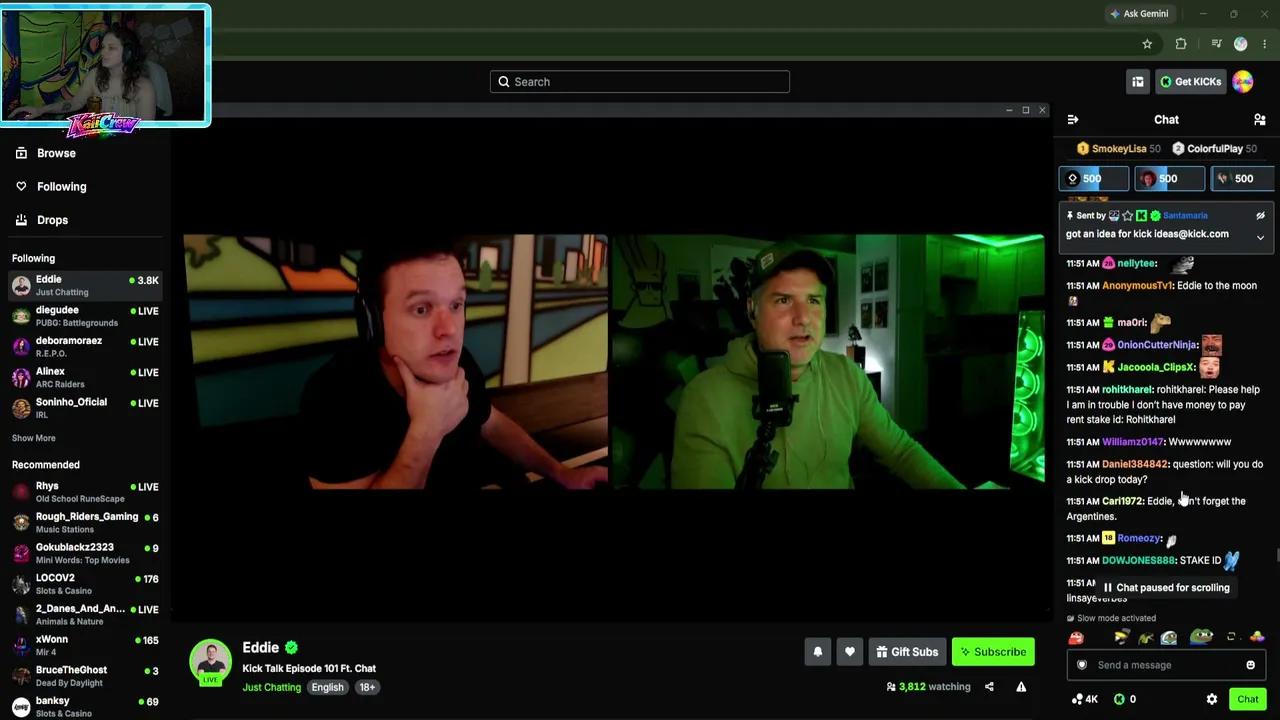Open the KICKs balance icon showing 0

(x=1125, y=700)
